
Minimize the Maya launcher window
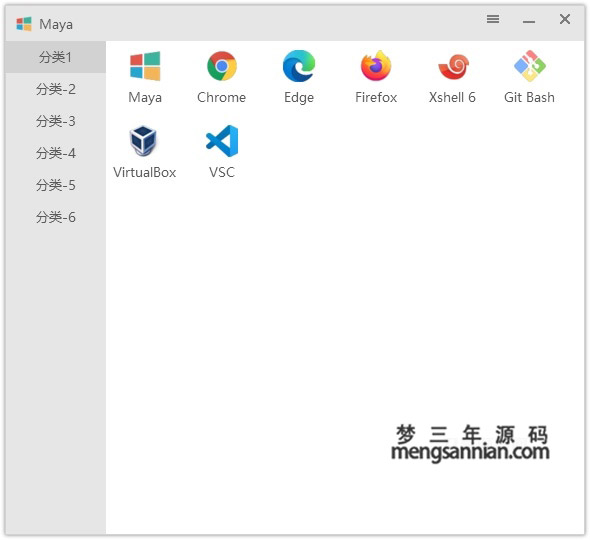point(529,21)
